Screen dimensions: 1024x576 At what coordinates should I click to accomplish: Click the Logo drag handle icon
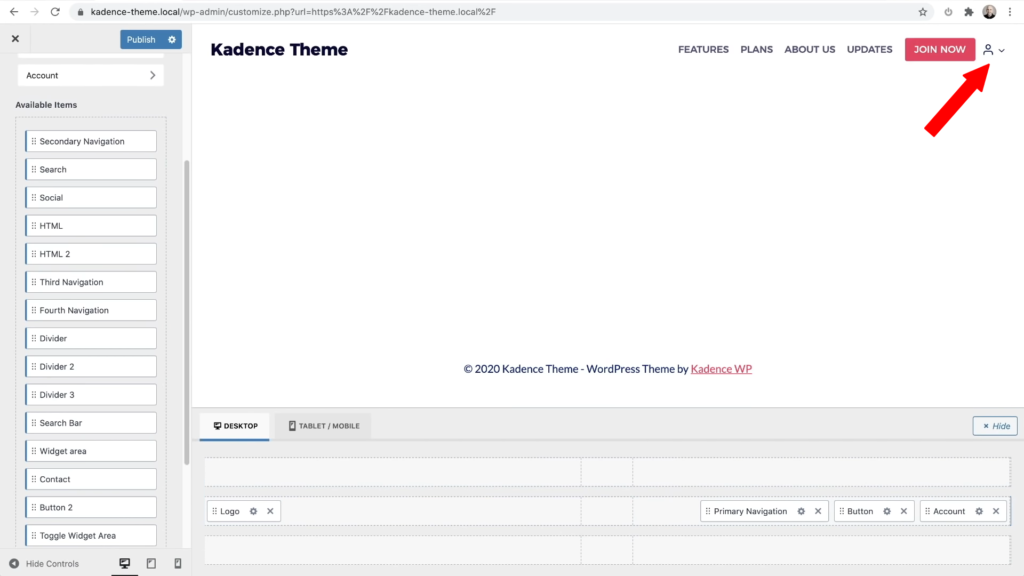click(215, 511)
